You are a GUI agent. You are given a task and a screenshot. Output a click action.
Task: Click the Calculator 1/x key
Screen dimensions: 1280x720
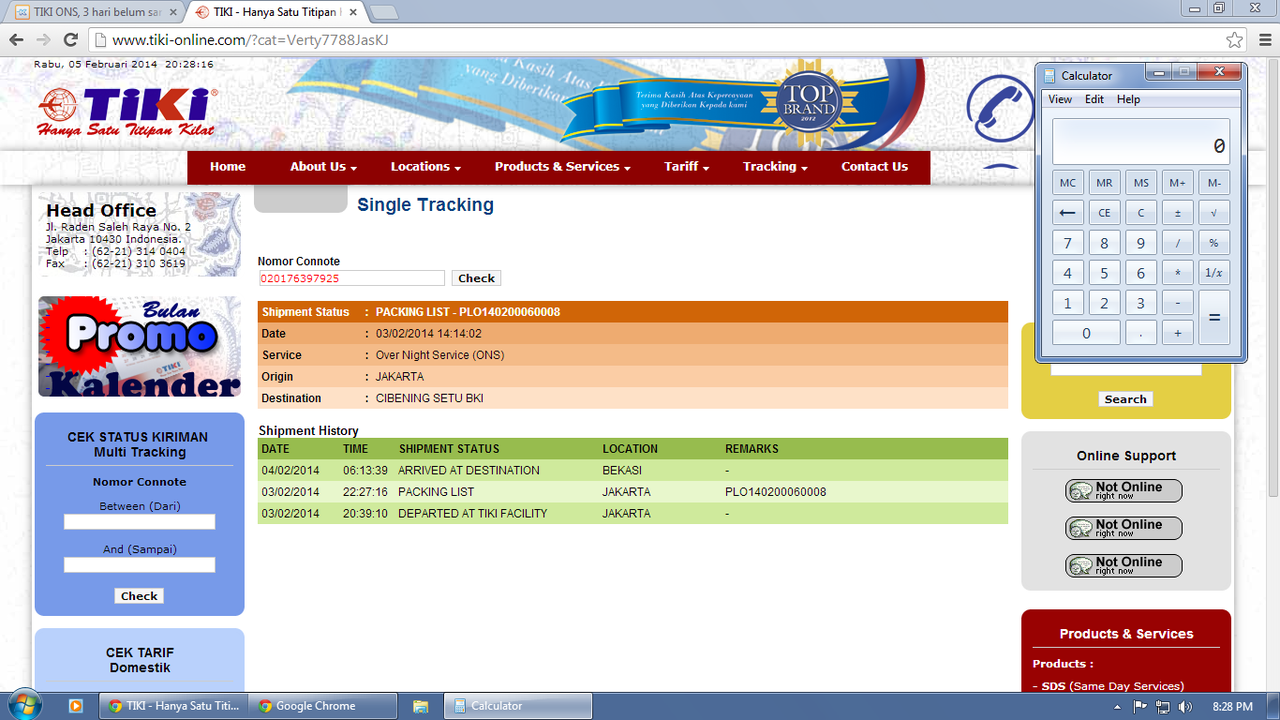pos(1214,273)
